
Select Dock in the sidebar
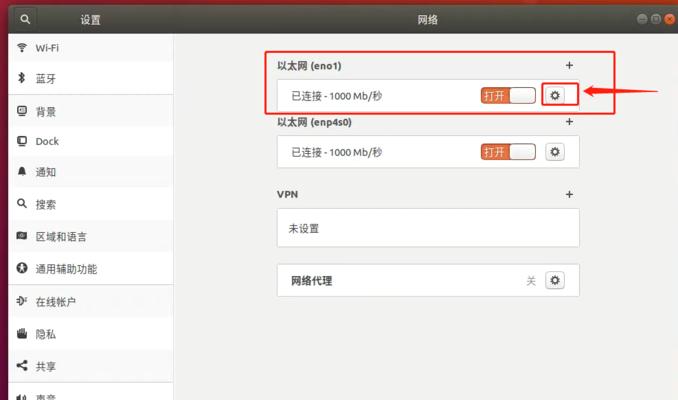(91, 141)
